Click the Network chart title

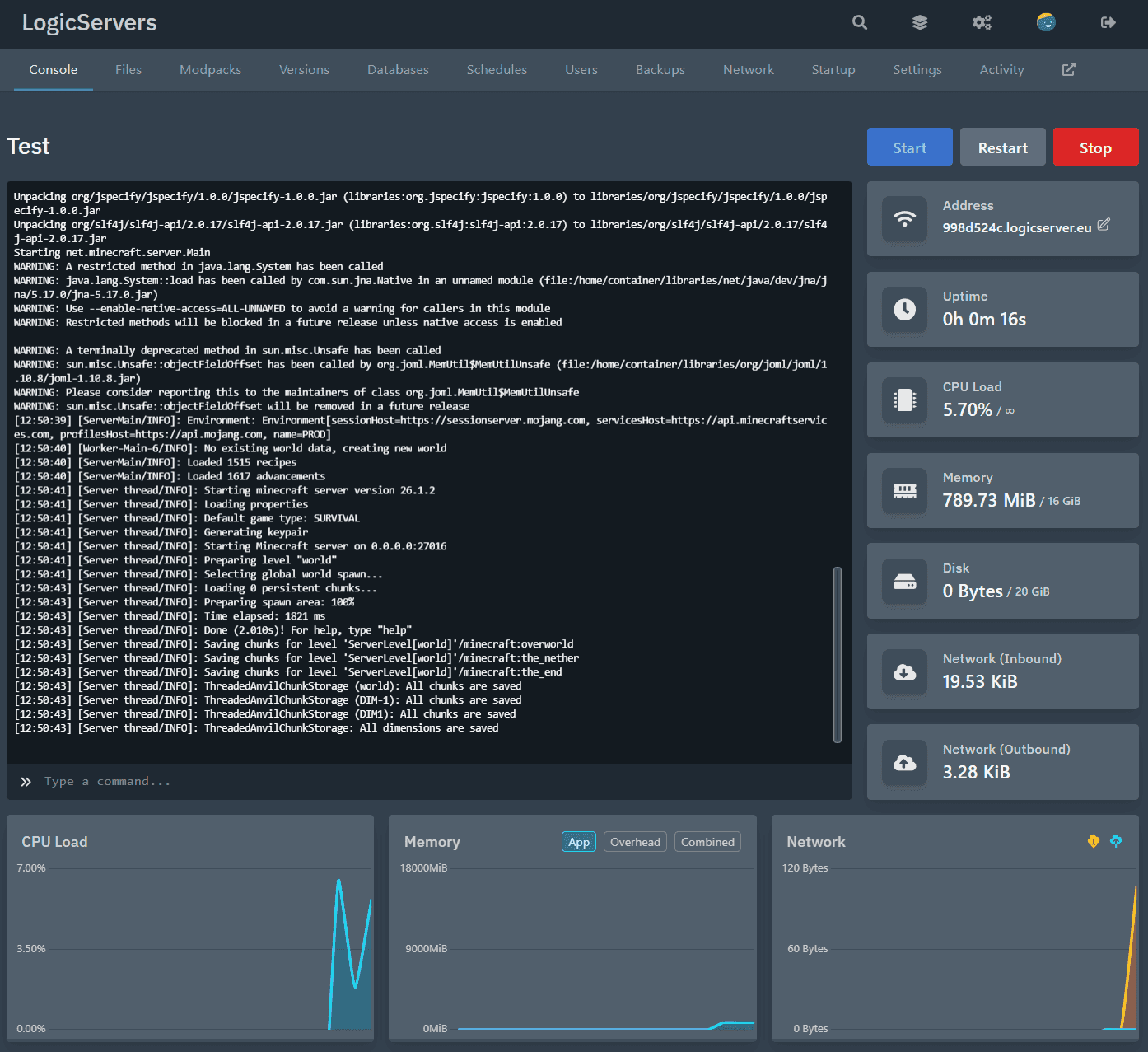816,842
